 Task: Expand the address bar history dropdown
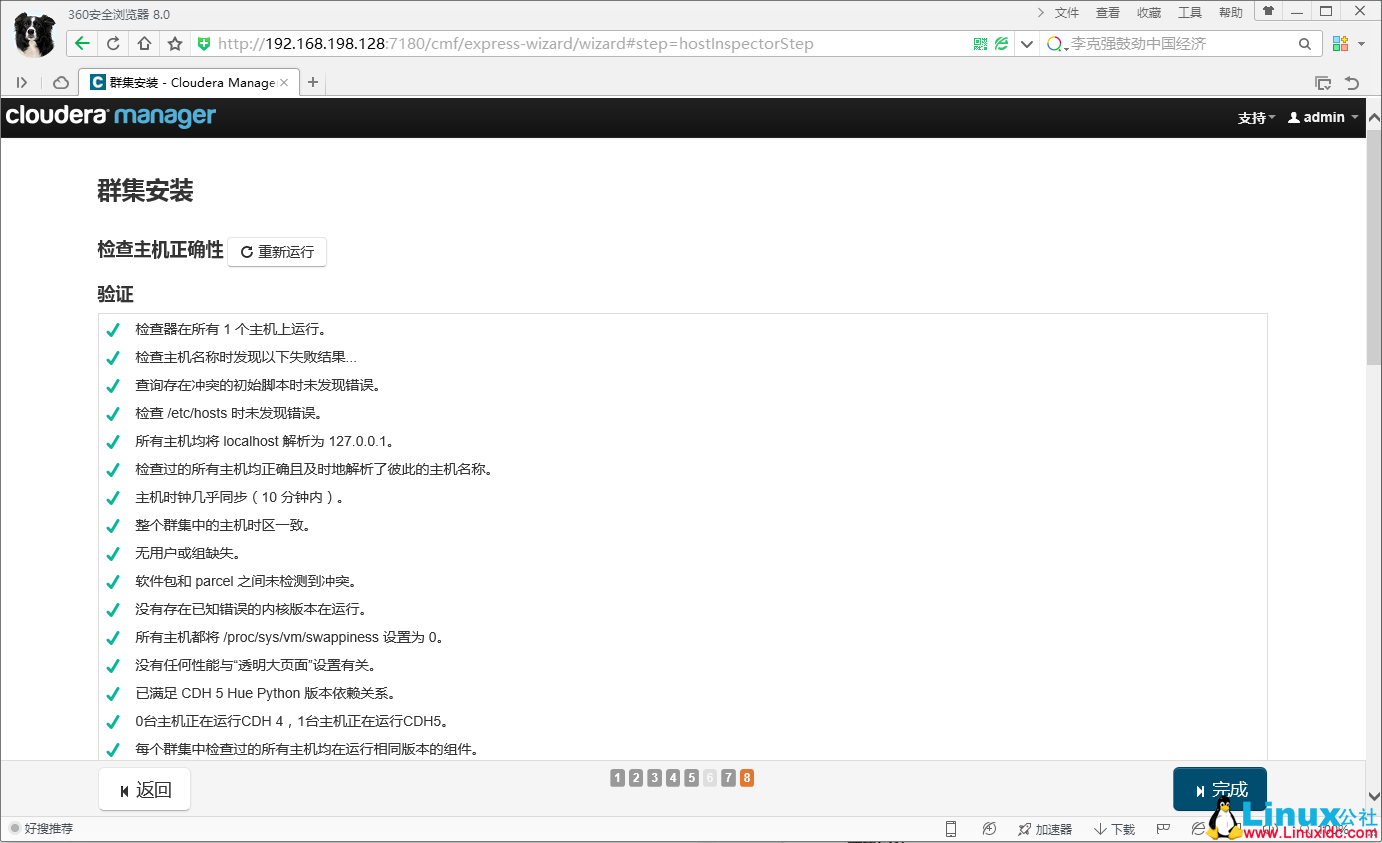click(x=1026, y=43)
